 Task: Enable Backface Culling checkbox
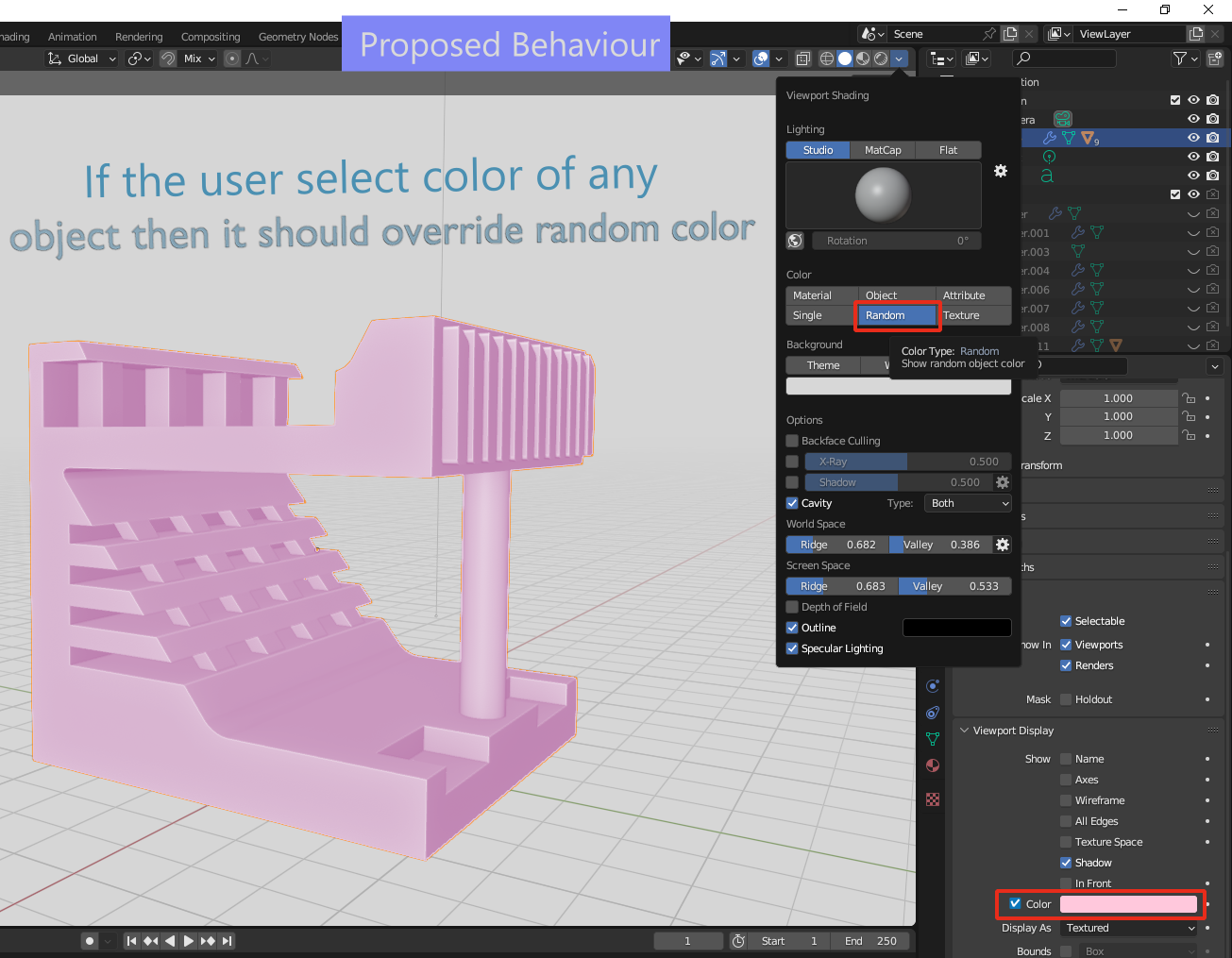click(792, 441)
